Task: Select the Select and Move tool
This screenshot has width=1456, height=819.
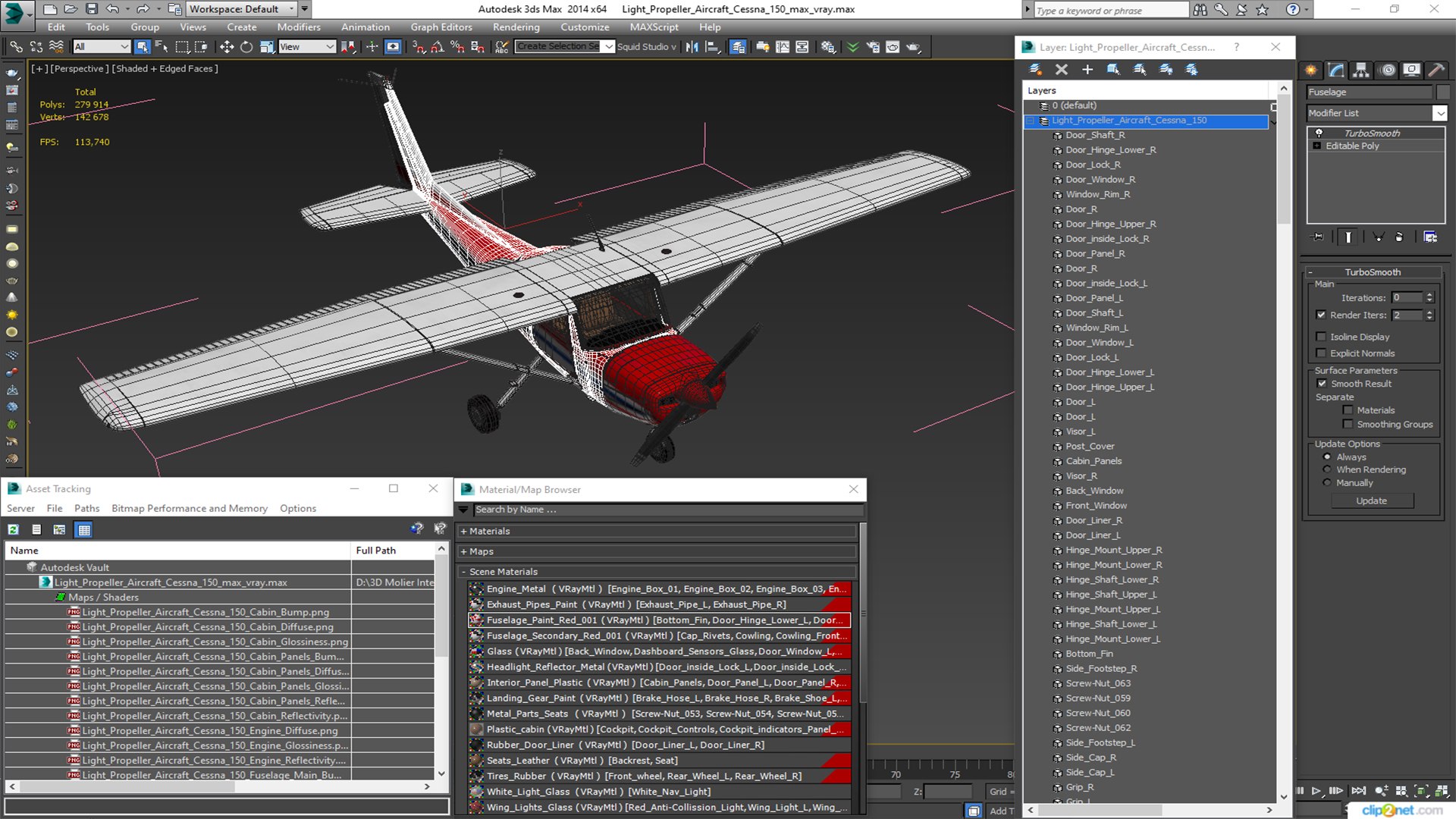Action: tap(226, 47)
